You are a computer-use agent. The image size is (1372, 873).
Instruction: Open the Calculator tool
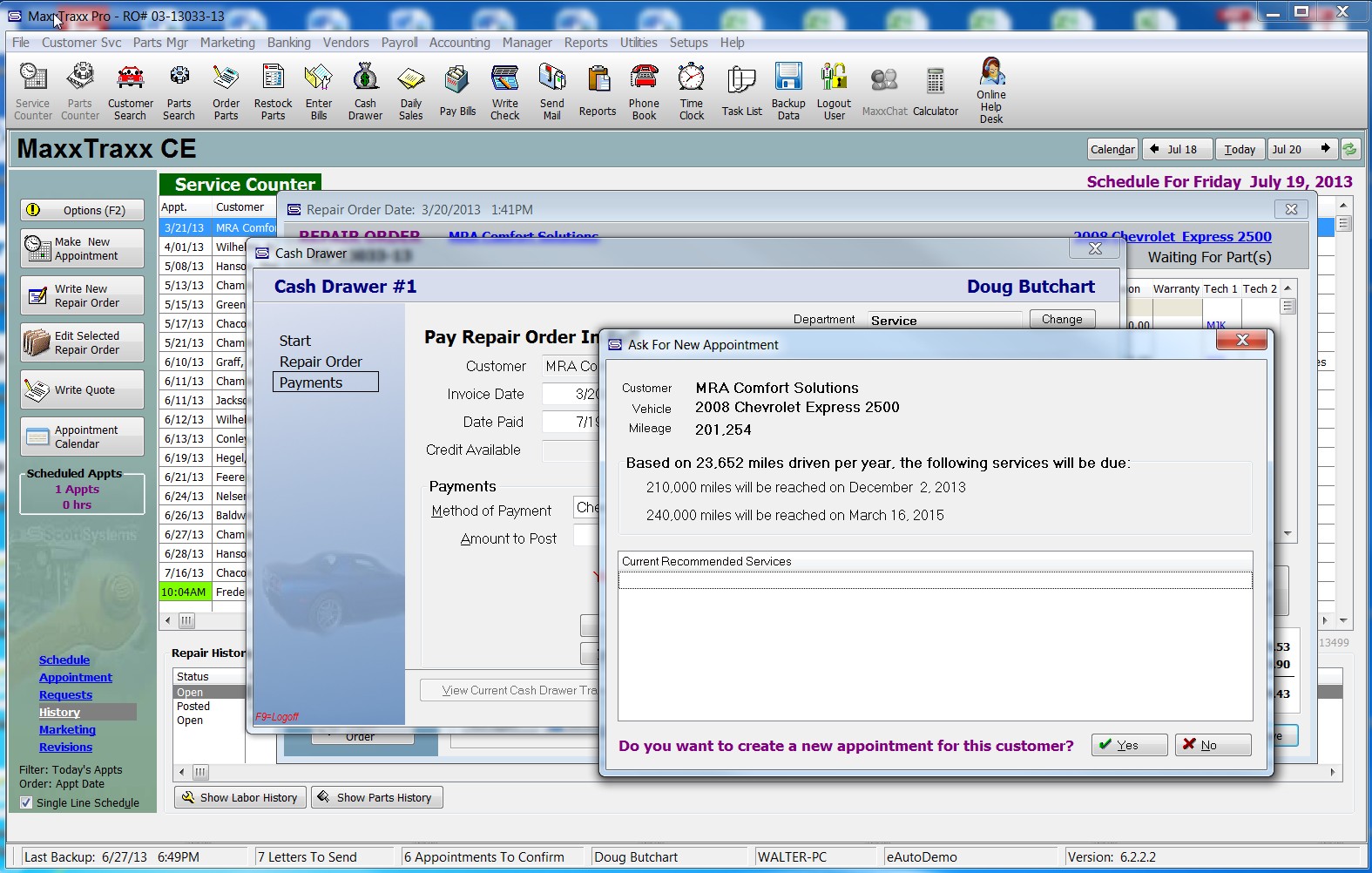point(936,91)
